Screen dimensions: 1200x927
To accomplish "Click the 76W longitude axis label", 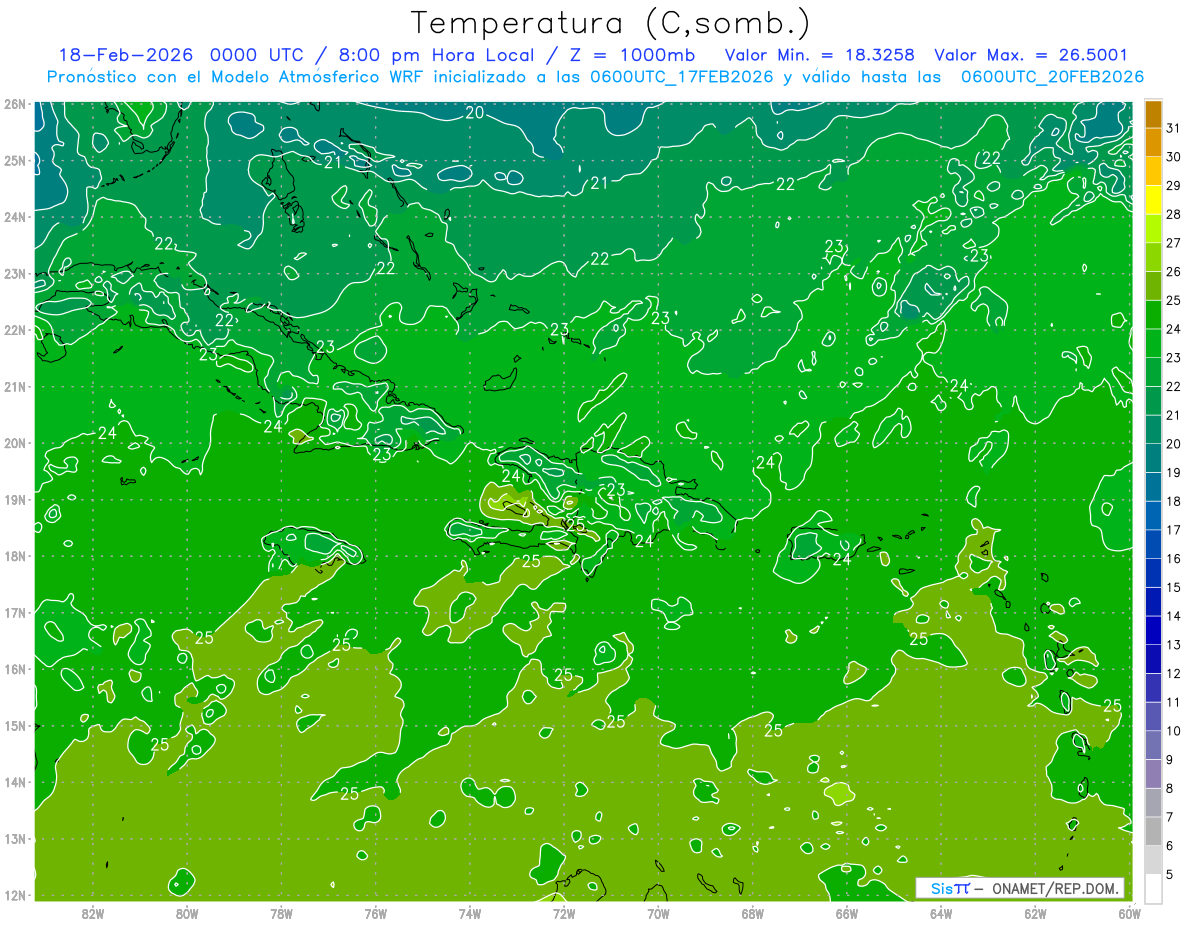I will click(375, 913).
